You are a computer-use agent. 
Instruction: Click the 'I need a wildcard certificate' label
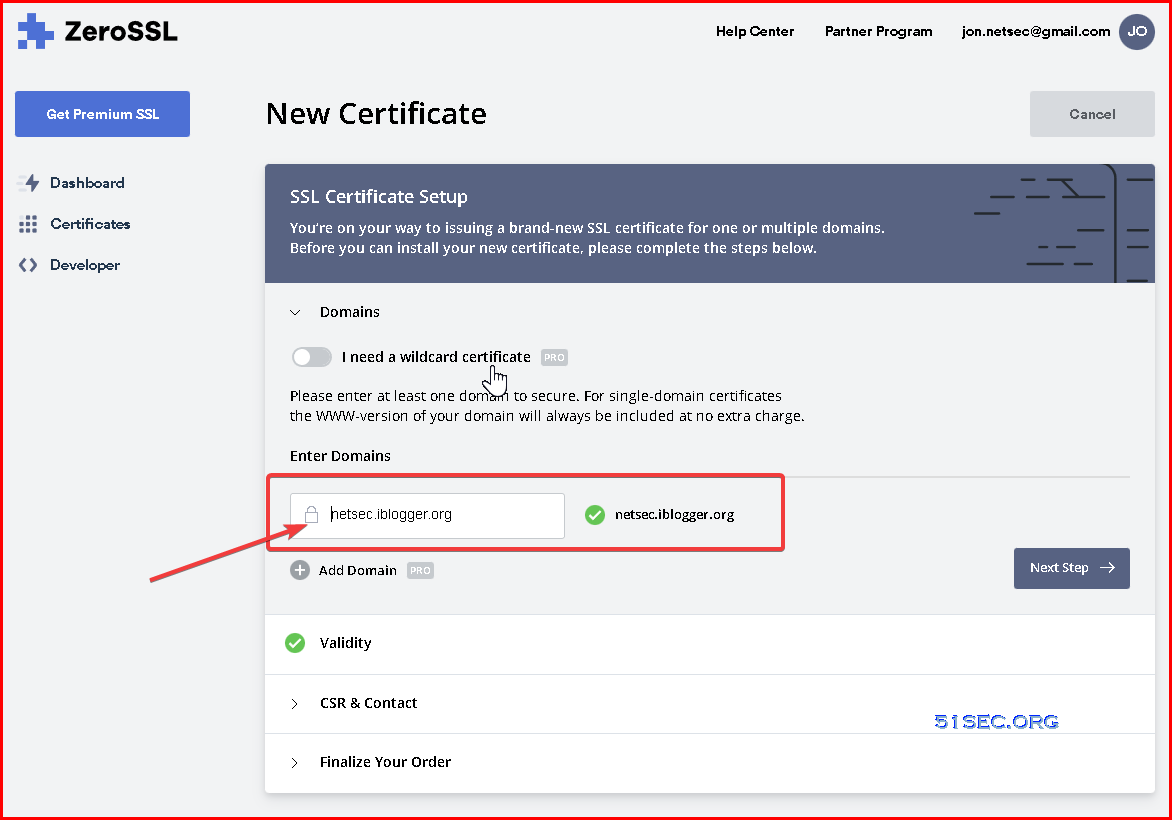click(x=436, y=357)
